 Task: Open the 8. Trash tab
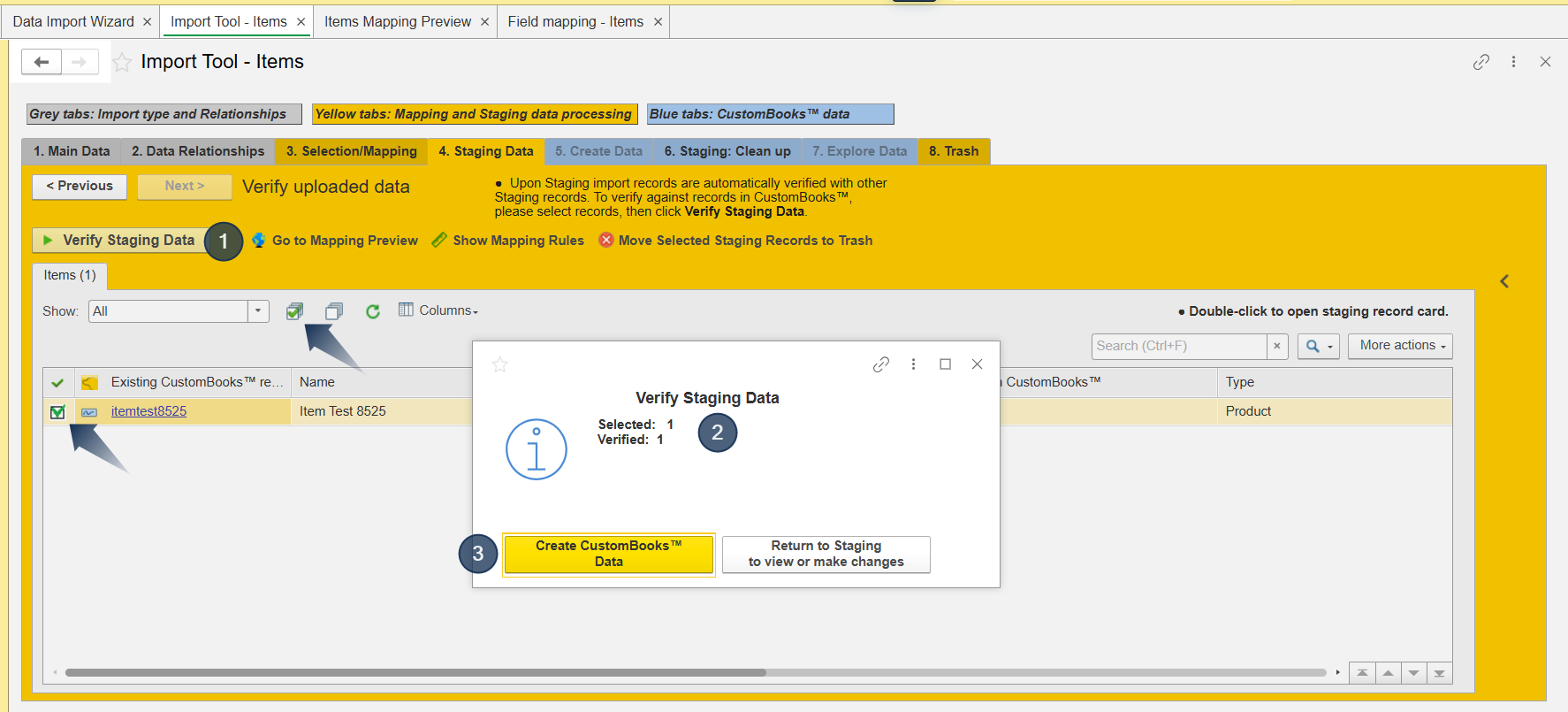coord(954,151)
